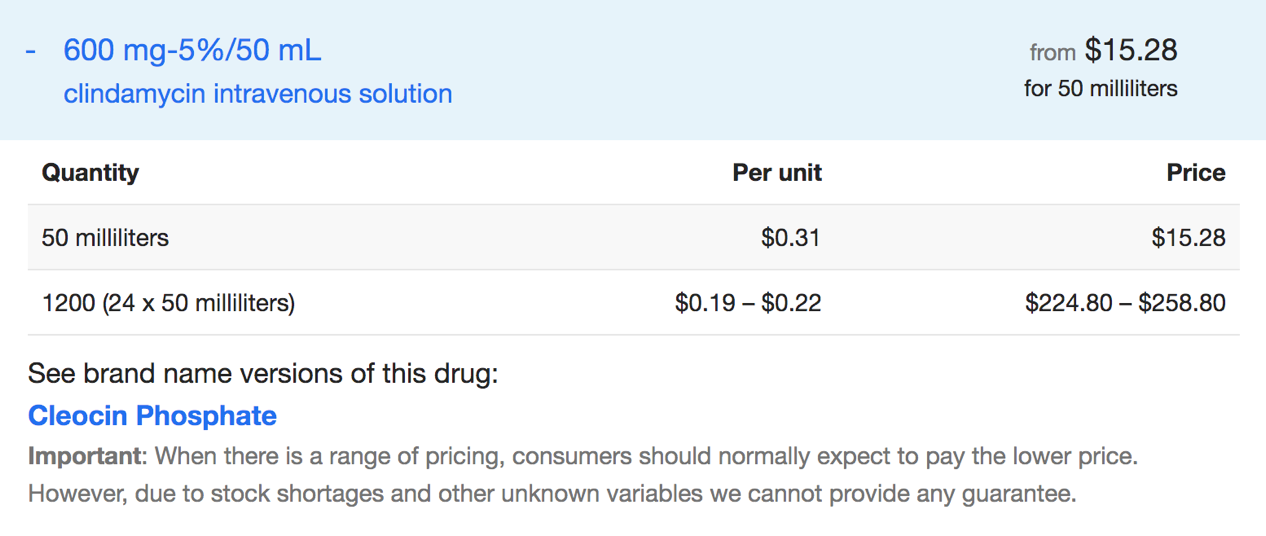Click the stock shortages disclaimer line
Image resolution: width=1266 pixels, height=536 pixels.
coord(552,494)
